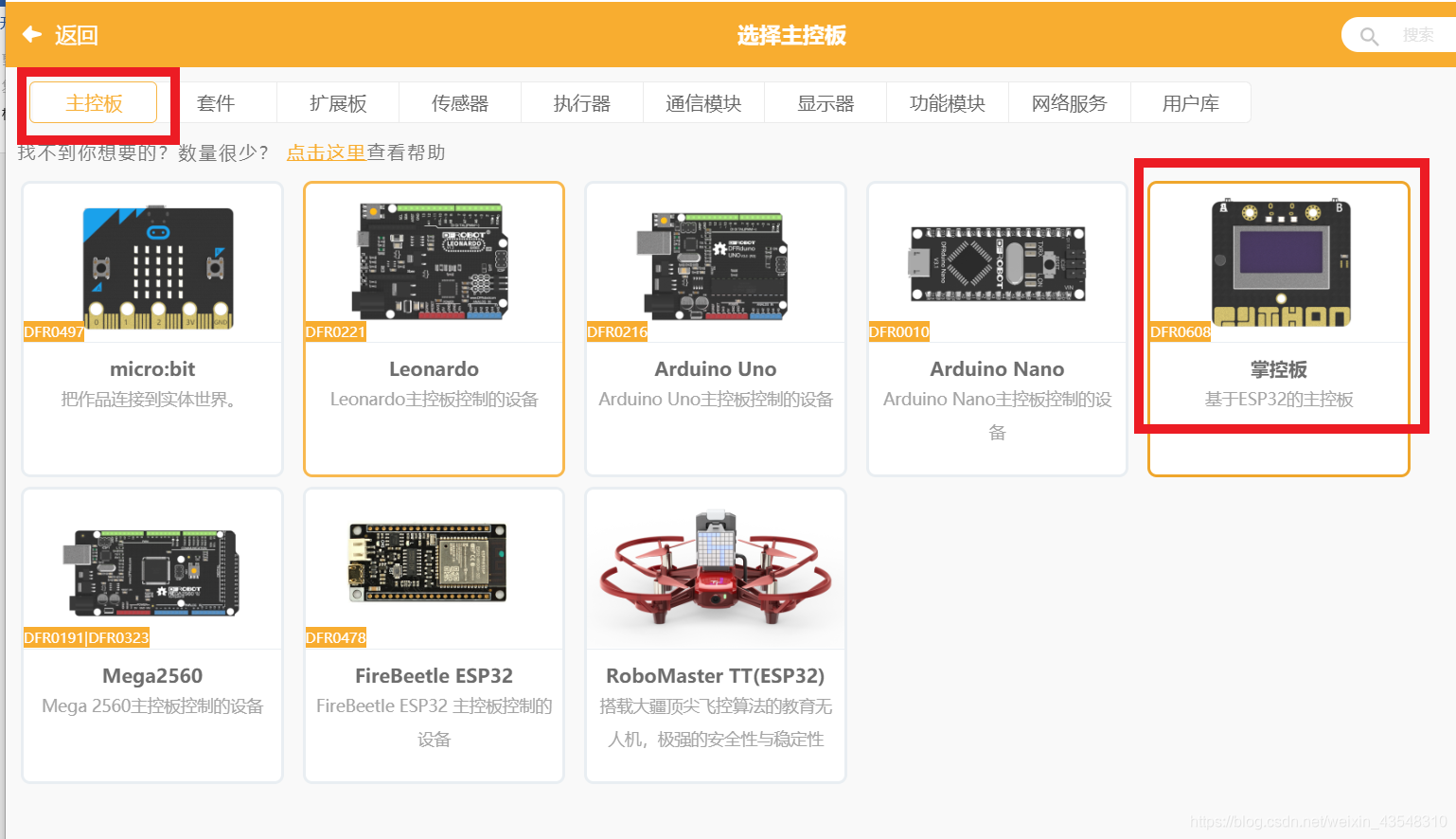The width and height of the screenshot is (1456, 839).
Task: Switch to the 通信模块 communication modules tab
Action: tap(703, 102)
